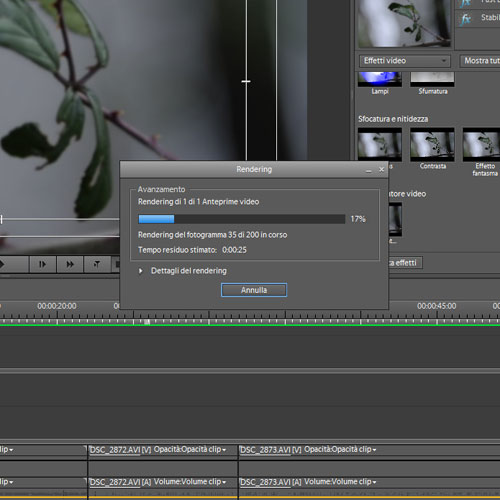Viewport: 500px width, 500px height.
Task: Choose the Contrasta effect thumbnail
Action: [x=432, y=145]
